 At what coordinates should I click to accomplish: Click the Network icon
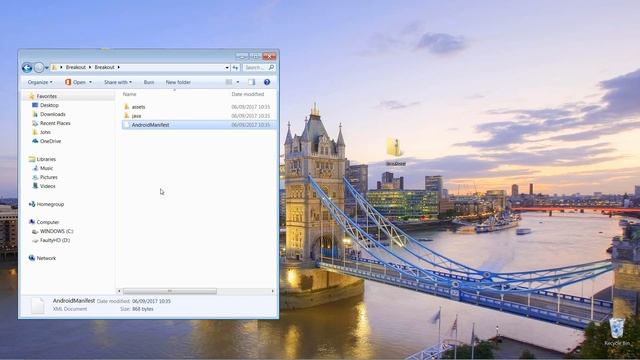(x=32, y=258)
